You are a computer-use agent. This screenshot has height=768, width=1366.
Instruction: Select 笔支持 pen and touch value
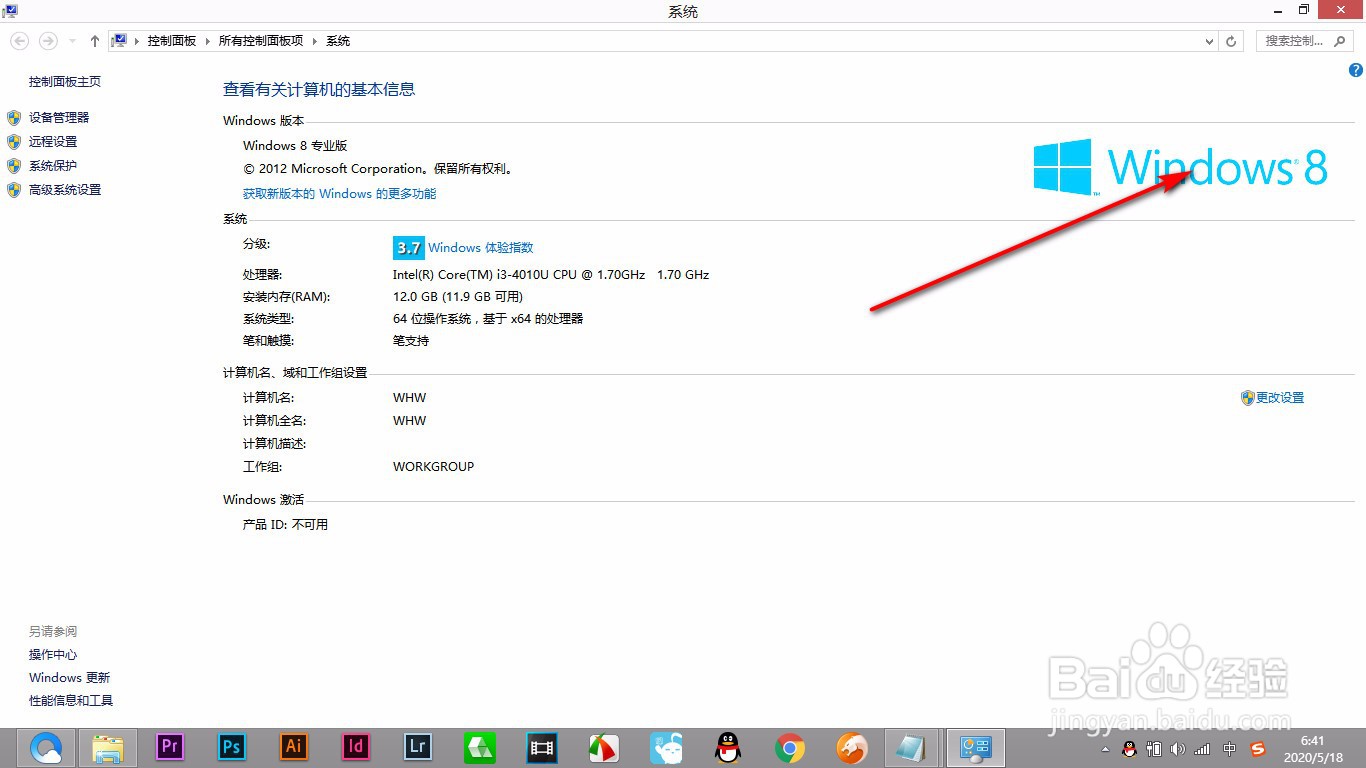click(x=411, y=341)
